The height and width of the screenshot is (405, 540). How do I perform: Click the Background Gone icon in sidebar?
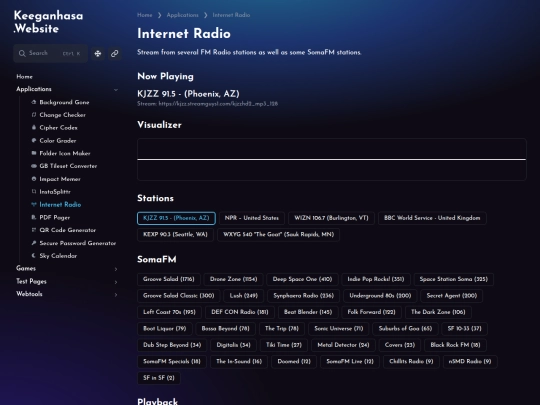pyautogui.click(x=34, y=102)
